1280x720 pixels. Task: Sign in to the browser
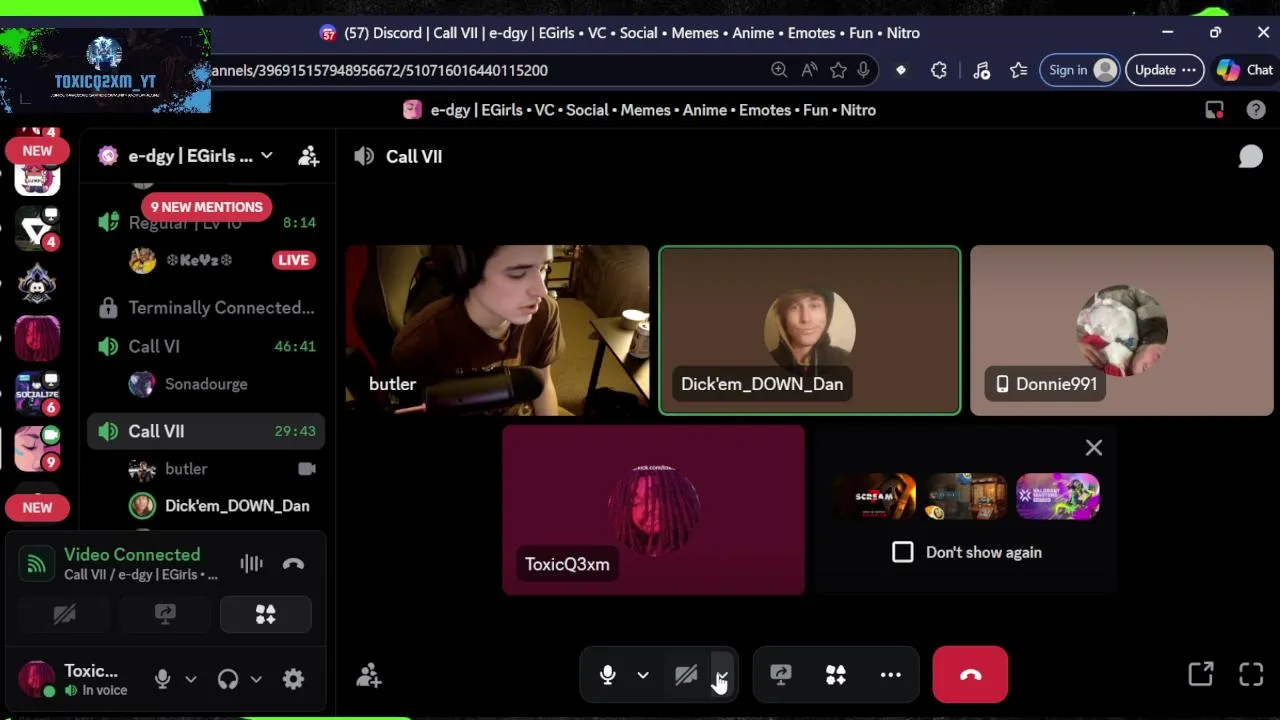pyautogui.click(x=1080, y=70)
